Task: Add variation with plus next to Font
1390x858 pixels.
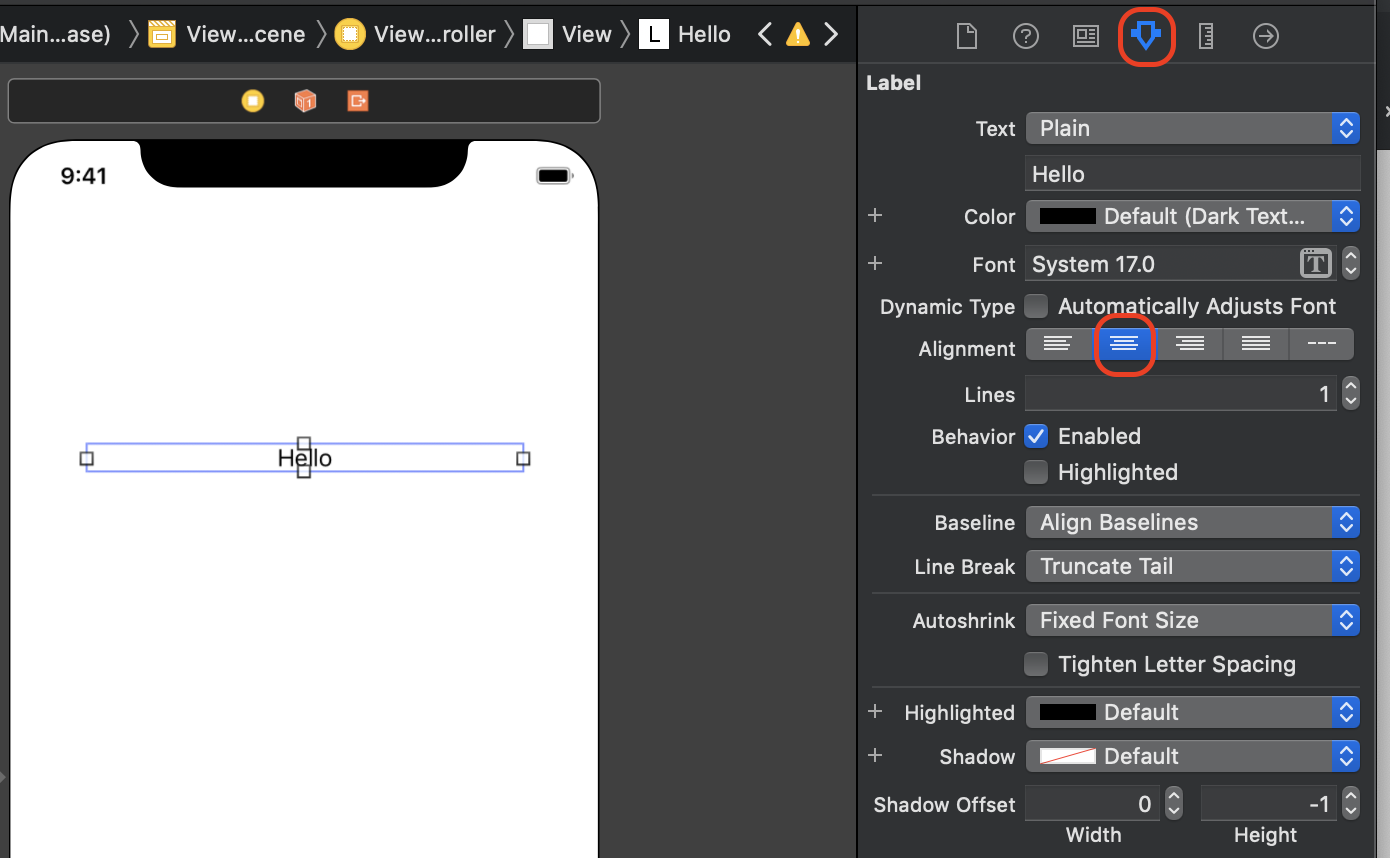Action: (875, 263)
